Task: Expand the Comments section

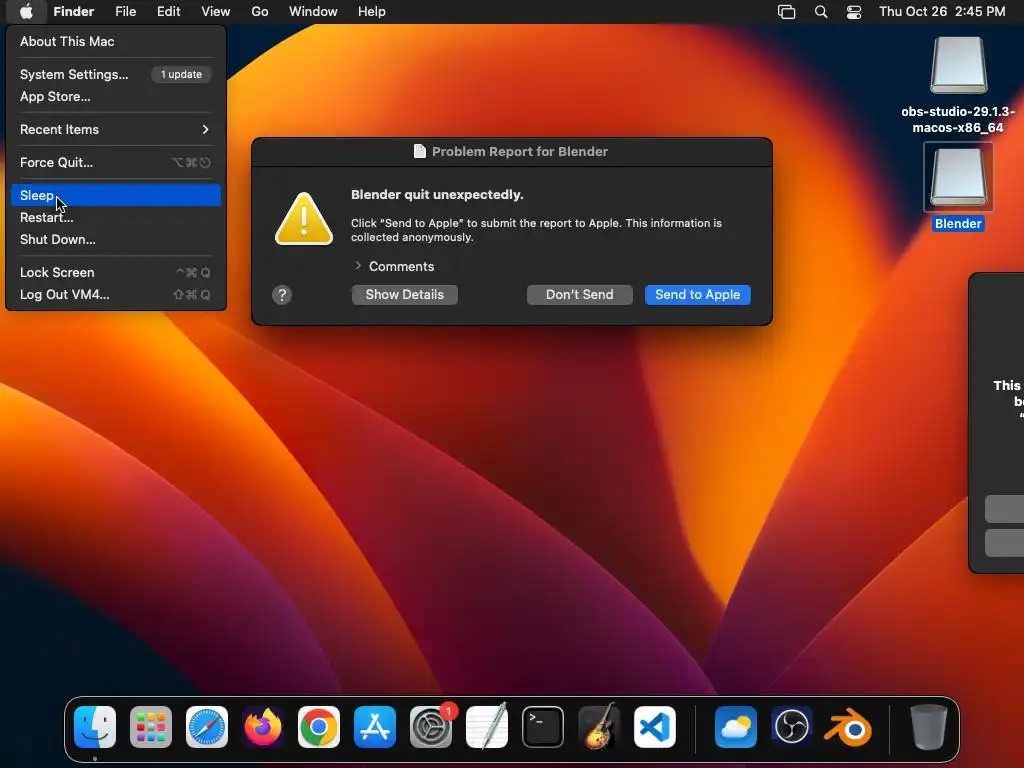Action: tap(358, 266)
